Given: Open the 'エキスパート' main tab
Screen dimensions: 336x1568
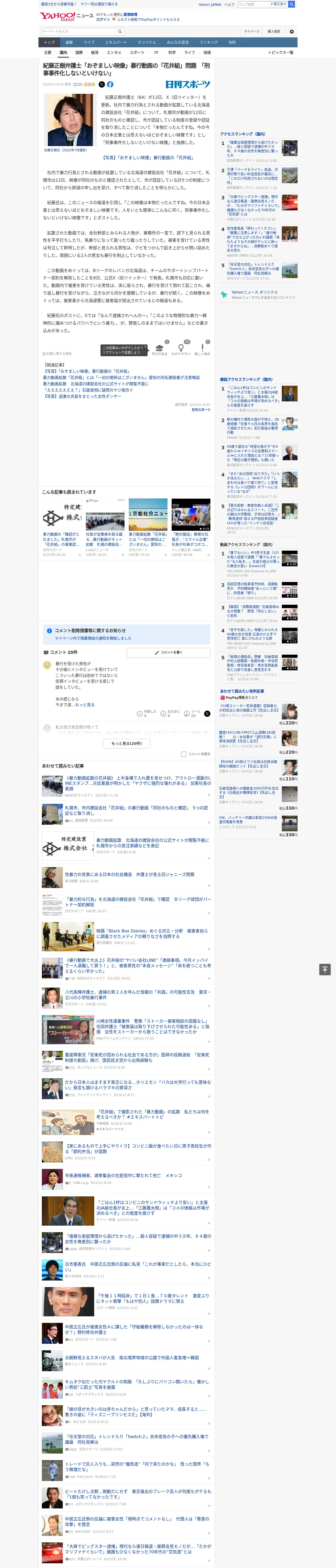Looking at the screenshot, I should click(116, 43).
